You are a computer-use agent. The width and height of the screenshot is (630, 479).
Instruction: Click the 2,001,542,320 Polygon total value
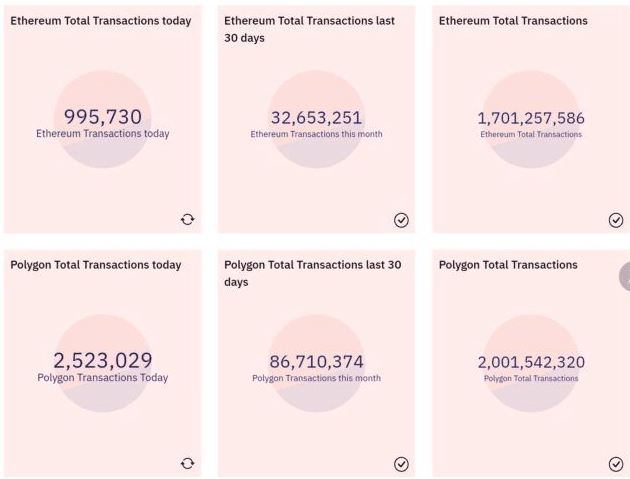pos(531,362)
